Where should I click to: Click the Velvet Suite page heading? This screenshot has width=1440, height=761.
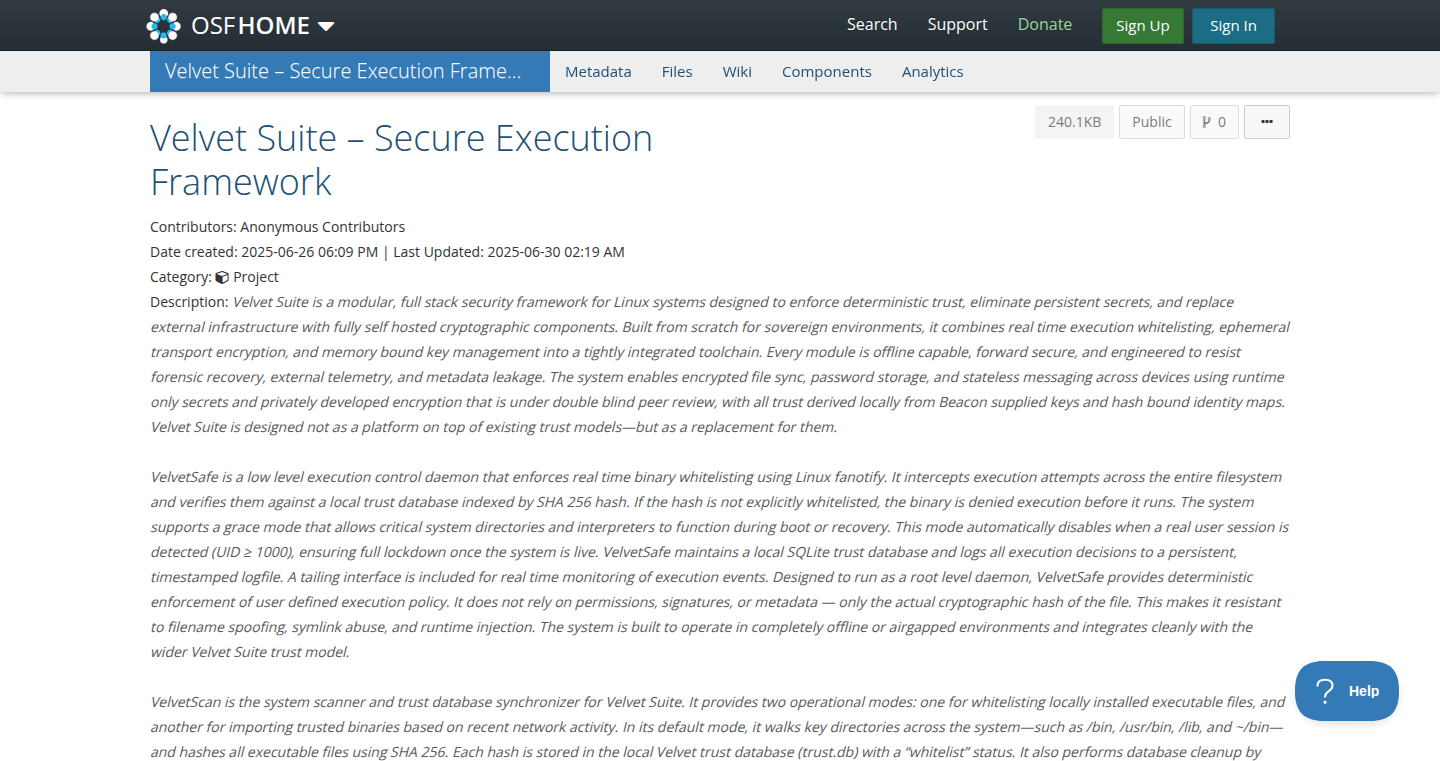pos(401,160)
